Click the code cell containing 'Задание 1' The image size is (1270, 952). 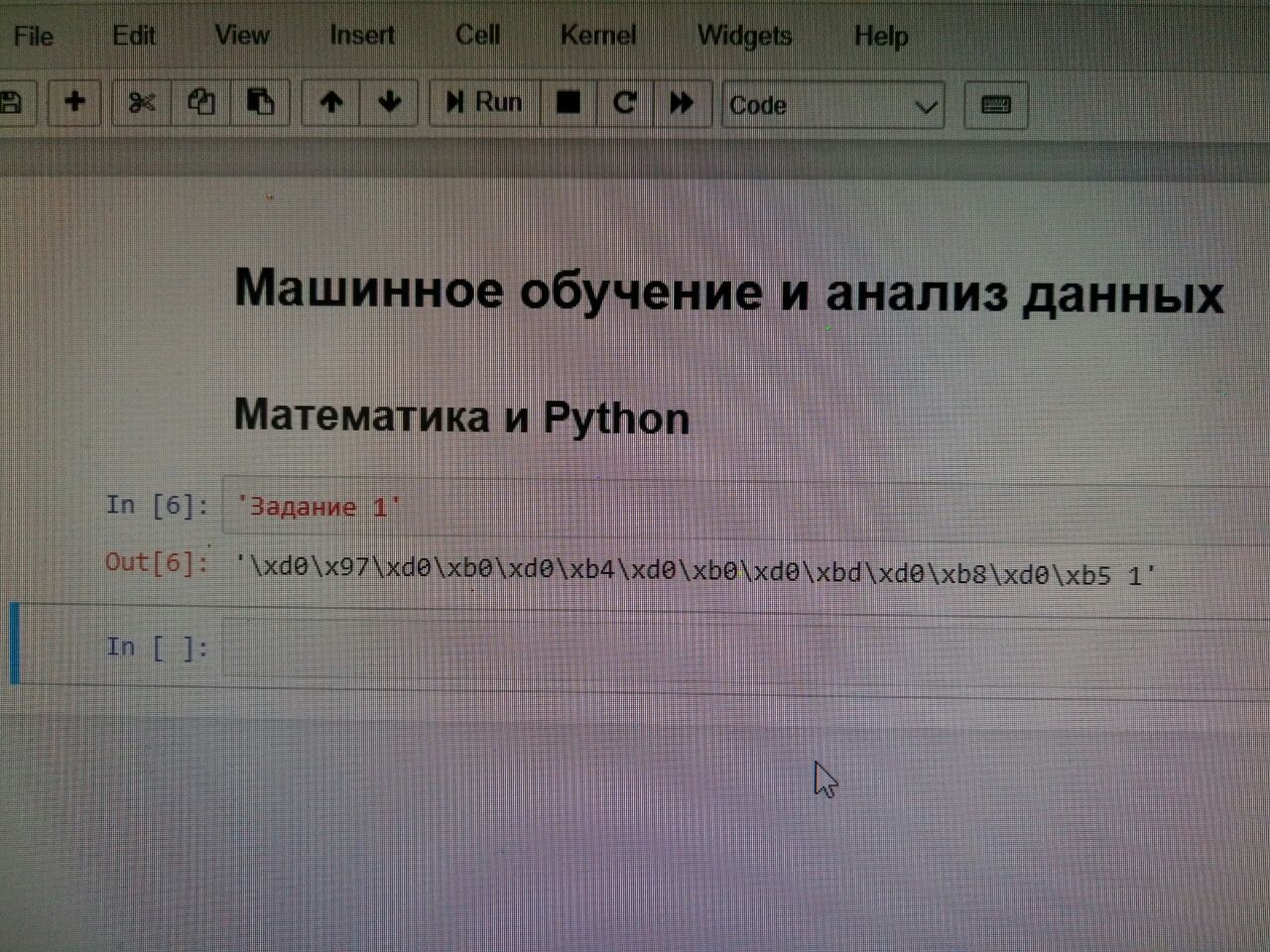[746, 508]
